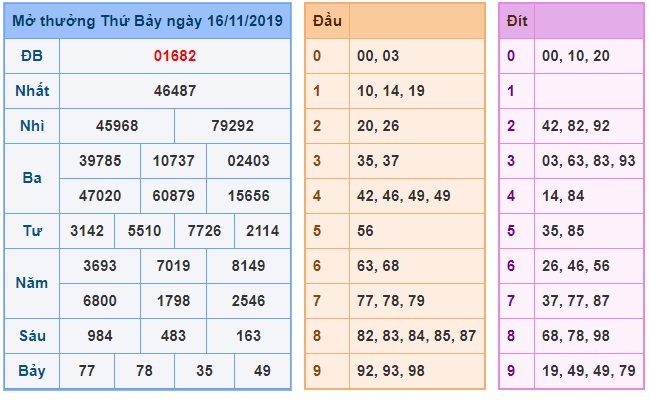Select Đít values '42, 82, 92'
The width and height of the screenshot is (650, 407).
coord(576,126)
